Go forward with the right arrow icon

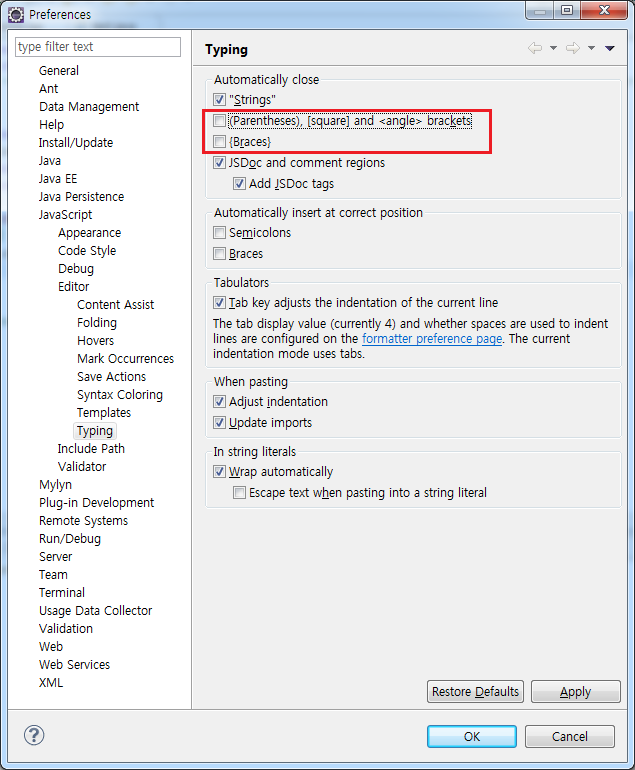click(573, 48)
